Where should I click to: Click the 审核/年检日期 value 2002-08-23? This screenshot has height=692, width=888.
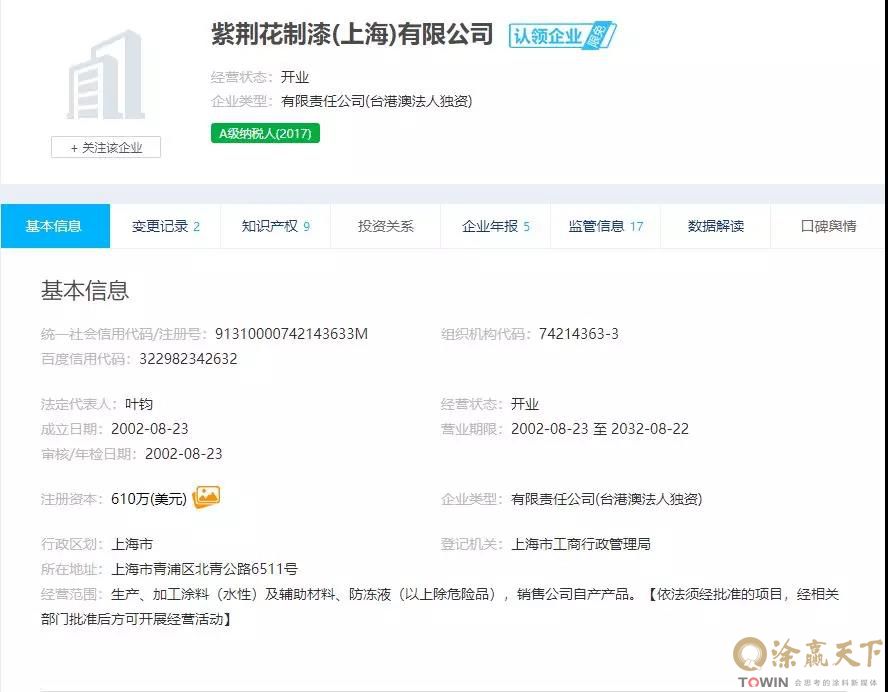coord(183,454)
